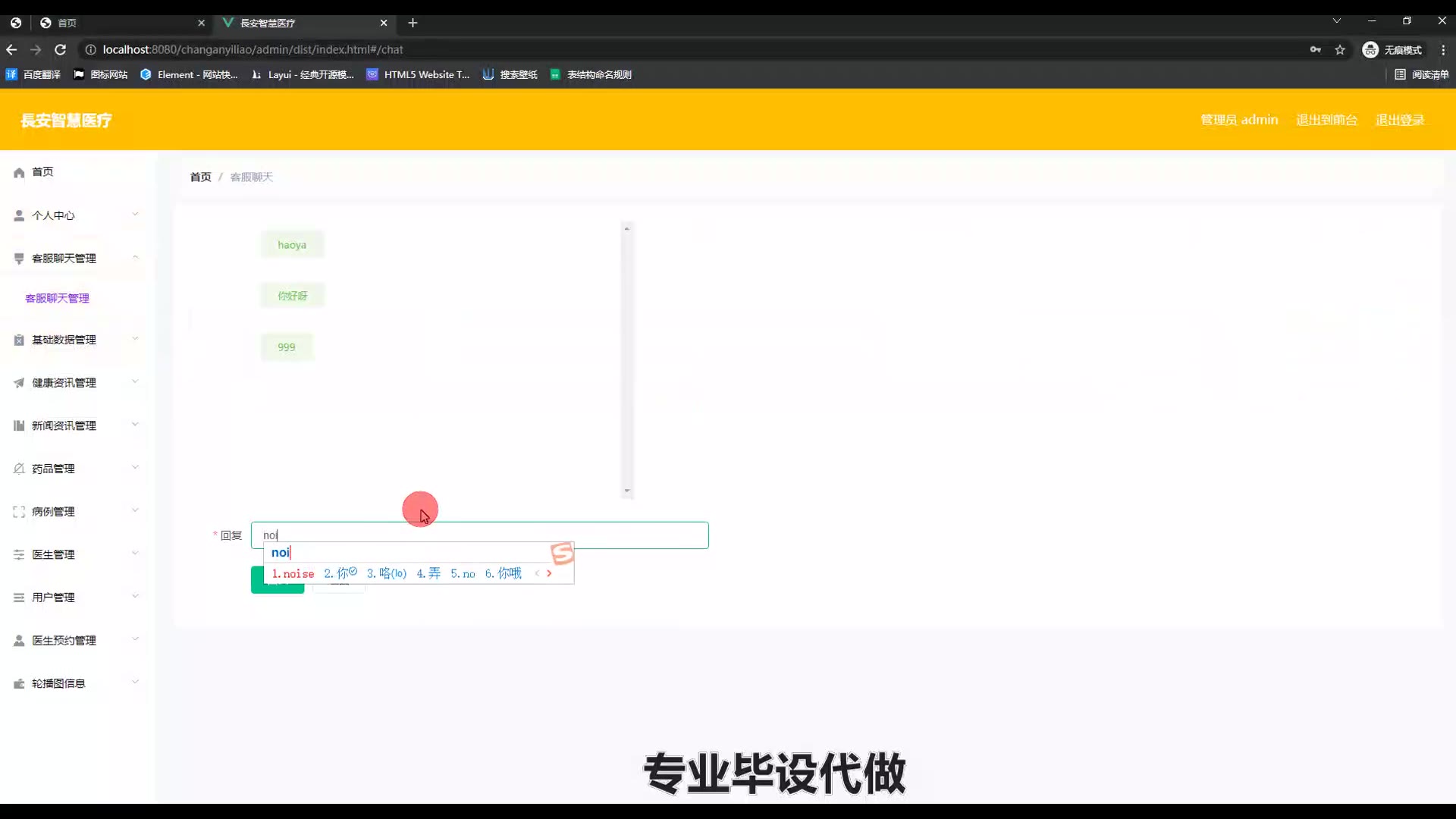This screenshot has width=1456, height=819.
Task: Bookmark this page with star icon
Action: [1340, 49]
